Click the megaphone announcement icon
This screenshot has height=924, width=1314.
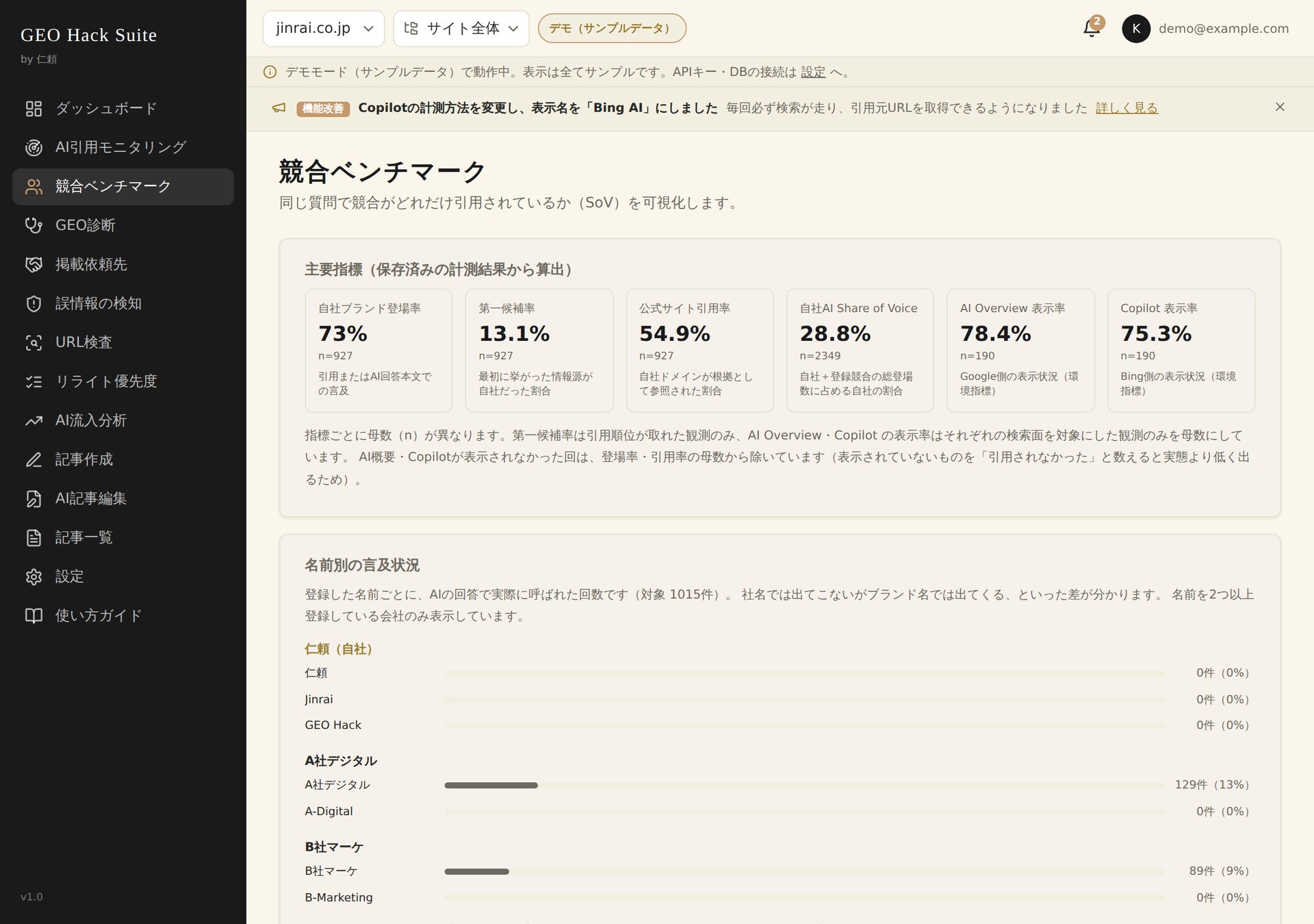point(279,108)
